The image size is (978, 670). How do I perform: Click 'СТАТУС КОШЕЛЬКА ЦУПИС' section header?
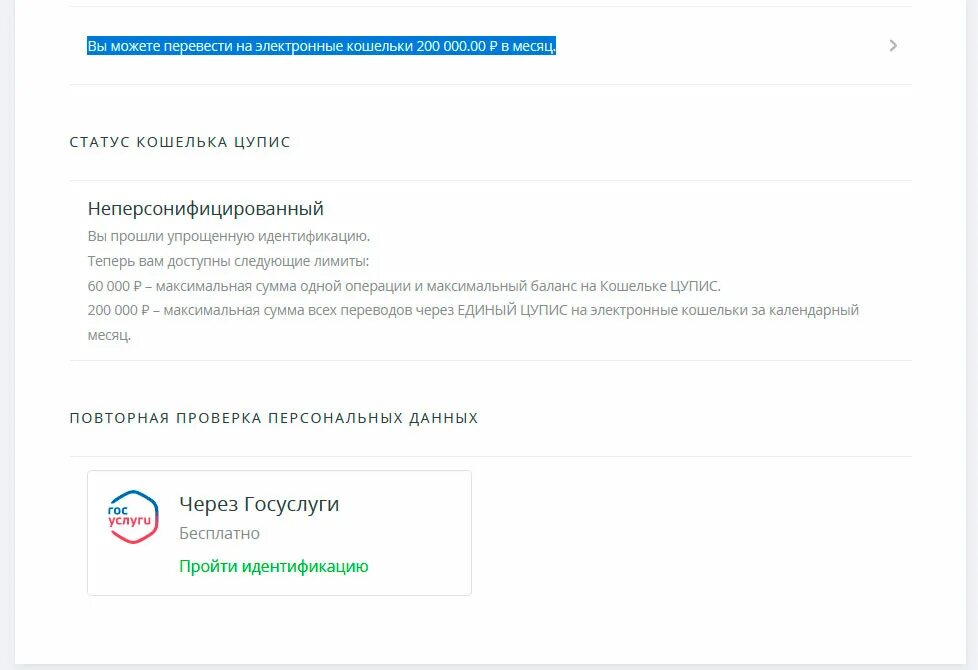[x=180, y=142]
